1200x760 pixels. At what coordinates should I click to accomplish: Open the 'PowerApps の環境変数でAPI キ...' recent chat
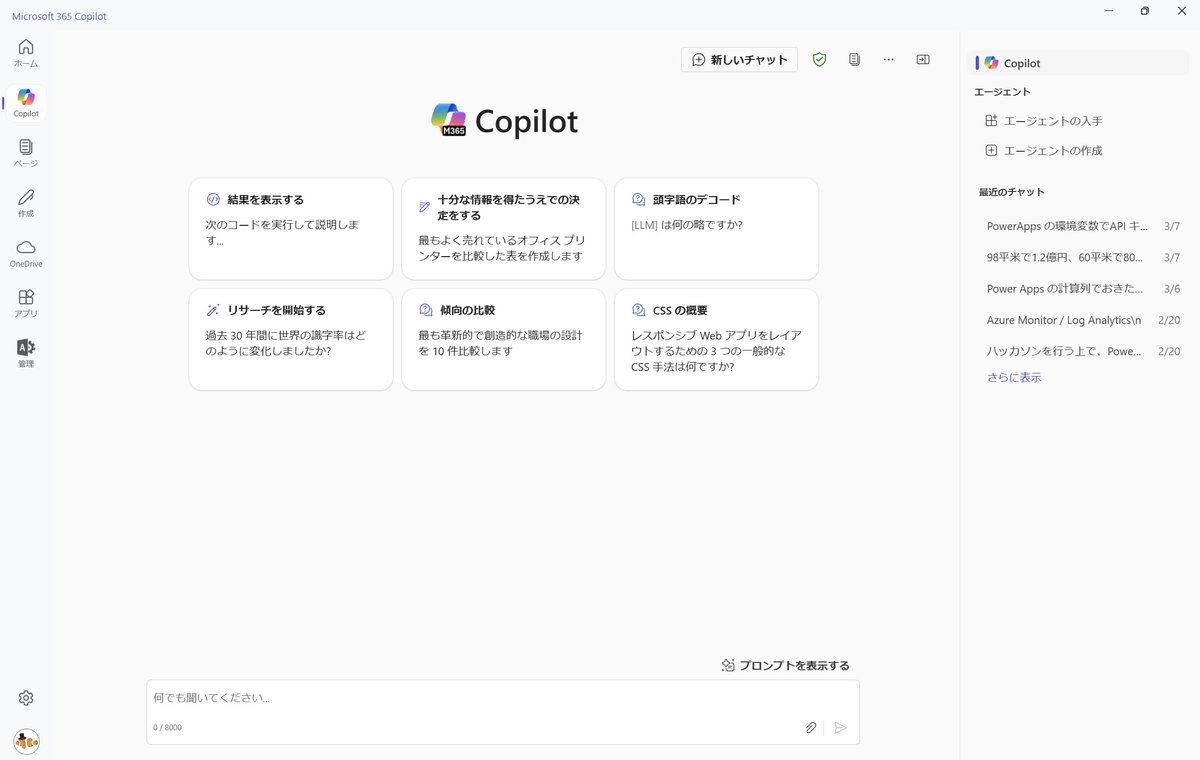click(x=1065, y=226)
